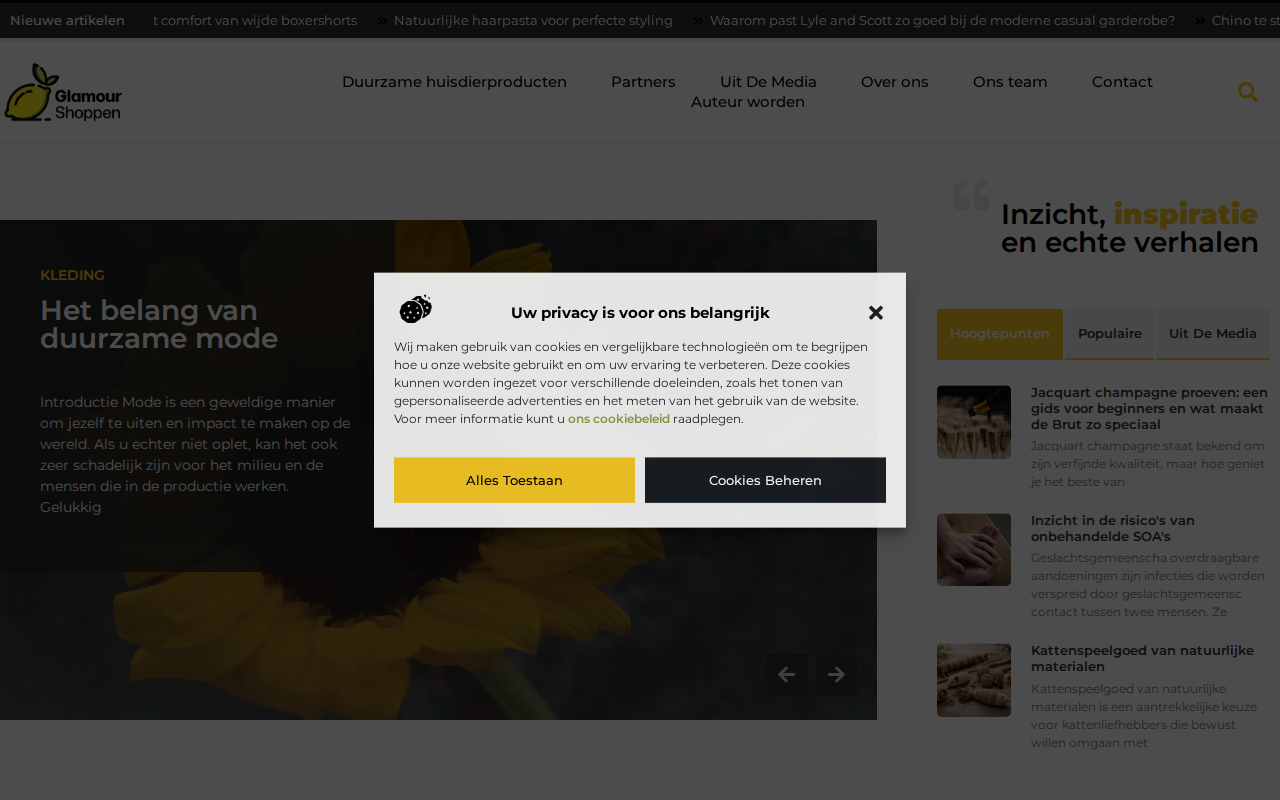Click the holding hands thumbnail

[x=974, y=550]
